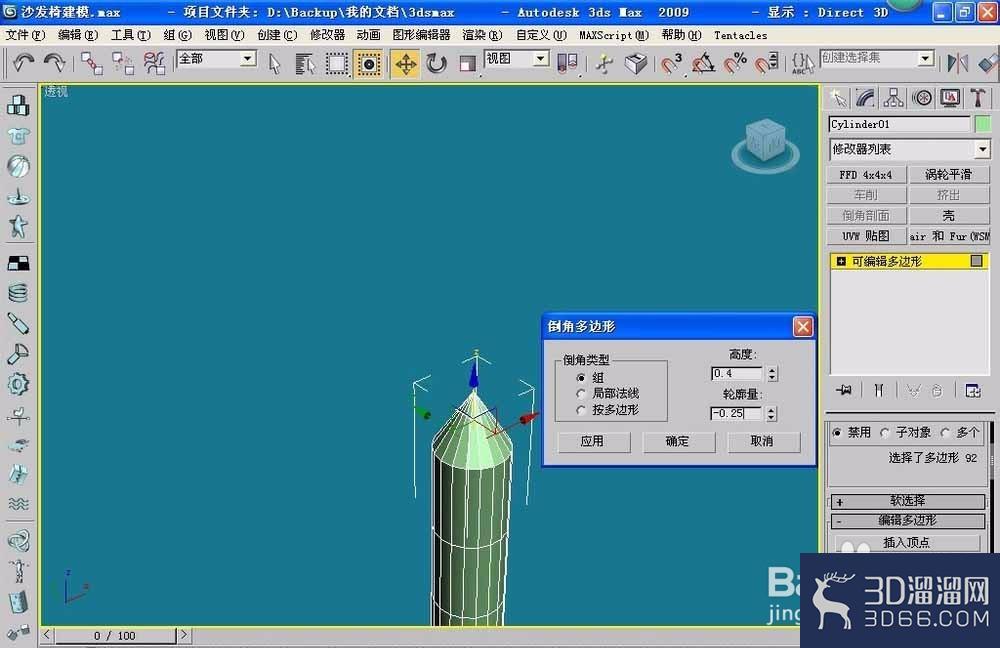Screen dimensions: 1000x648
Task: Open the Create command panel tab
Action: coord(838,98)
